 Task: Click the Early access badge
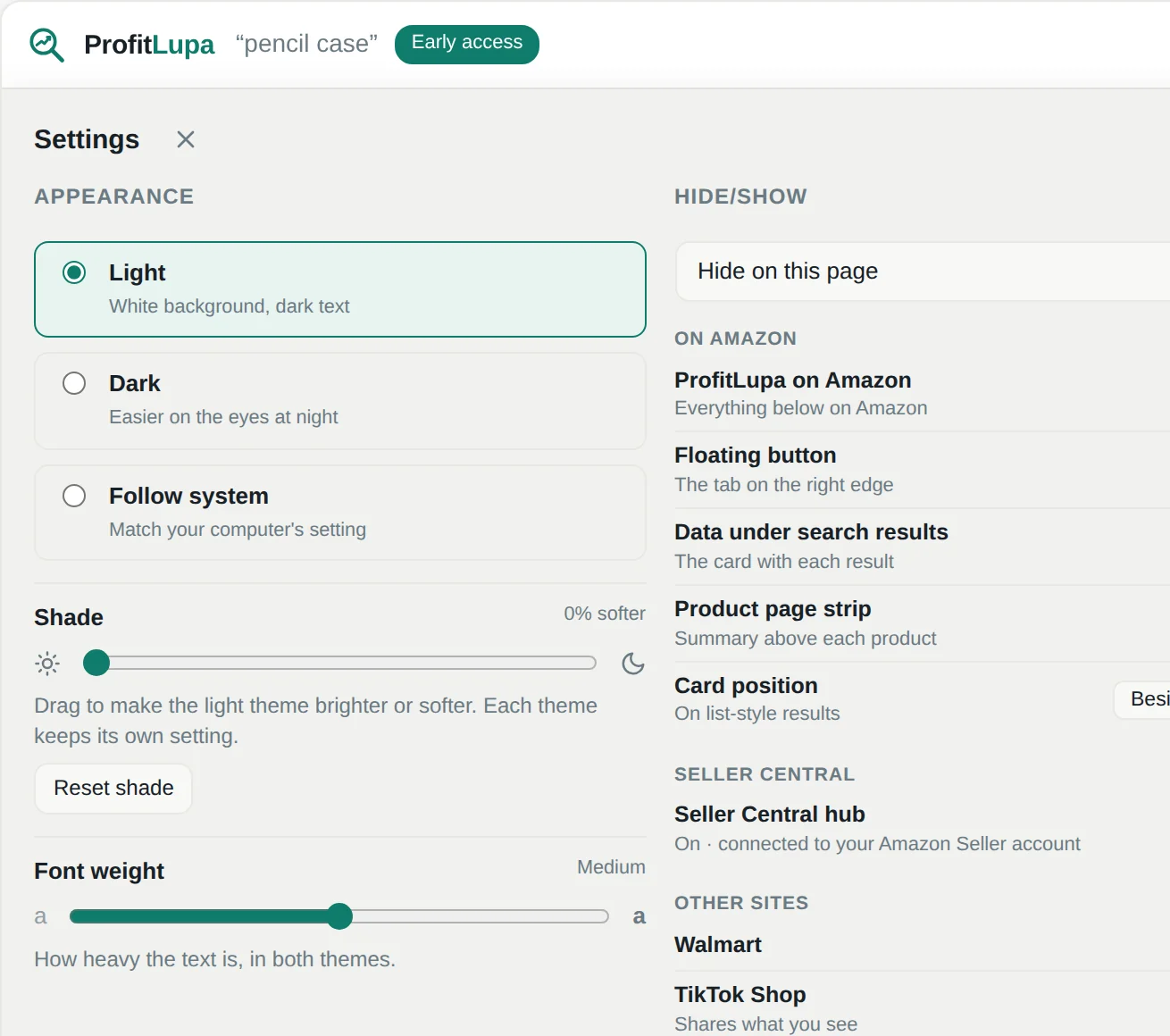click(x=467, y=44)
